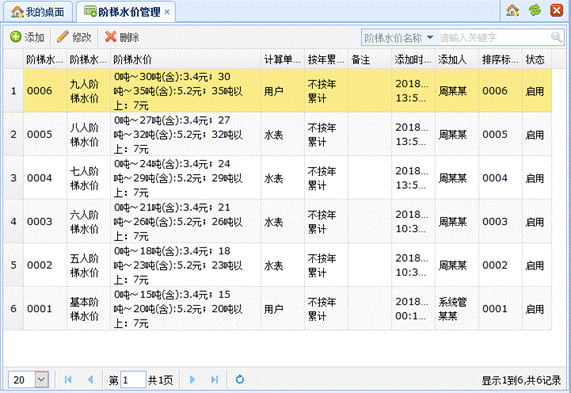Click price cell starting 0吨~21吨(含)
Viewport: 571px width, 393px height.
(185, 221)
